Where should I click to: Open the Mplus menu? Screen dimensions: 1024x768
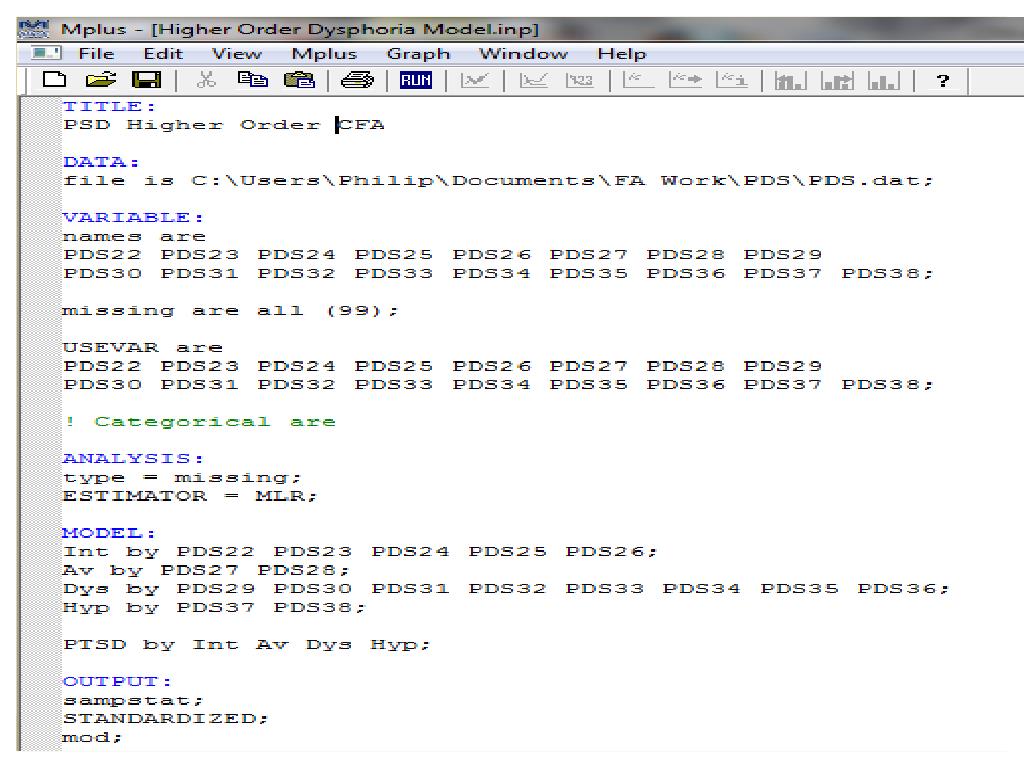coord(324,54)
